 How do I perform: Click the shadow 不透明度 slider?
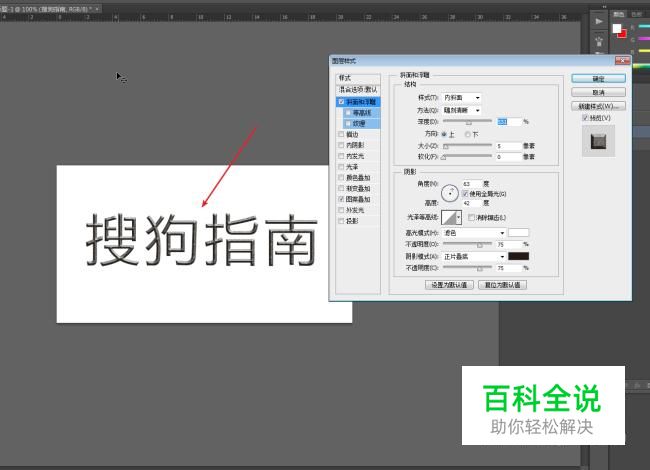point(467,268)
